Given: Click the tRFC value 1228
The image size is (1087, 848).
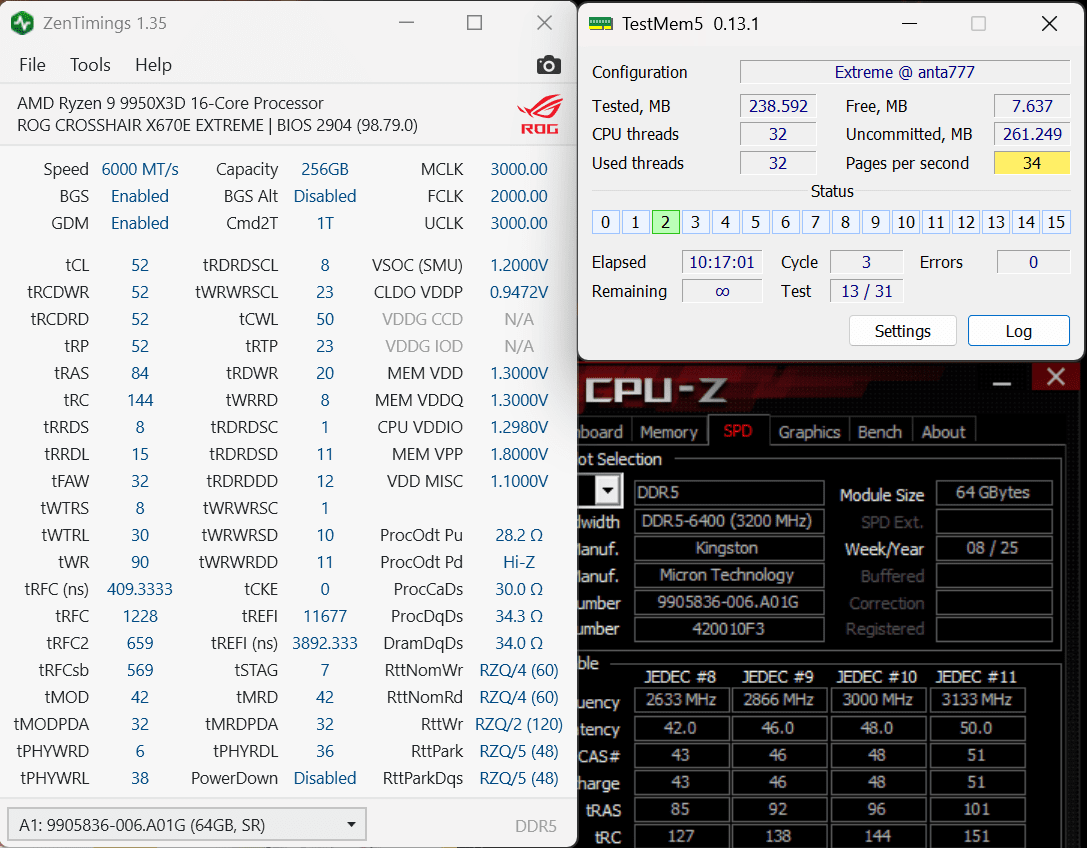Looking at the screenshot, I should 140,616.
